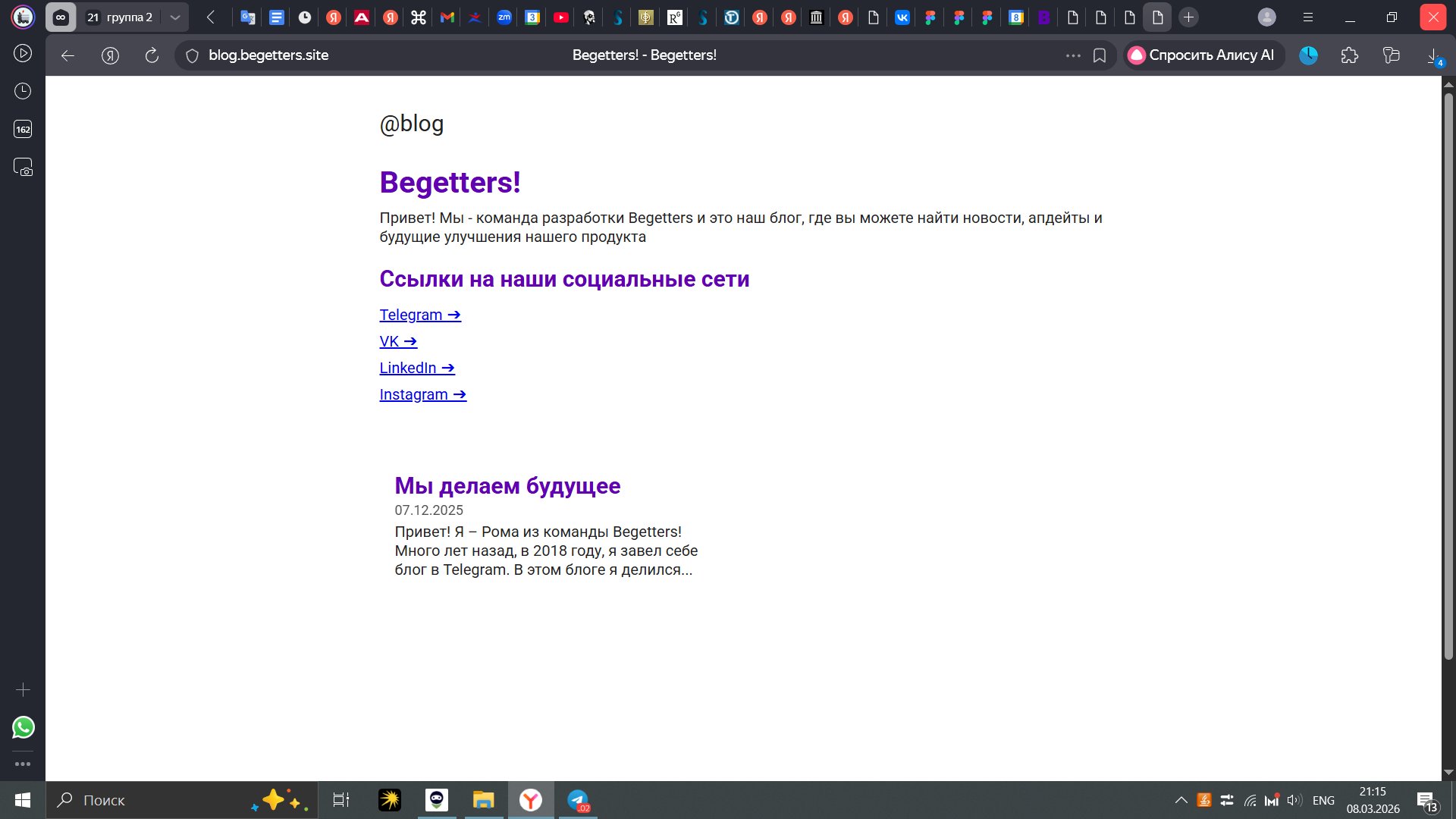Image resolution: width=1456 pixels, height=819 pixels.
Task: Open a new tab with plus button
Action: [x=1188, y=17]
